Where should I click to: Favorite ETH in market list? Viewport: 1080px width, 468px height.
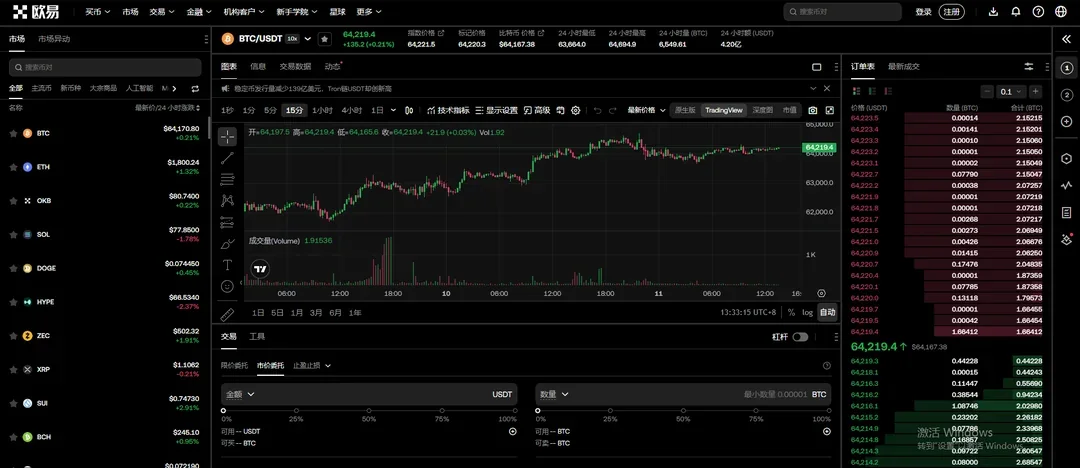[x=13, y=167]
